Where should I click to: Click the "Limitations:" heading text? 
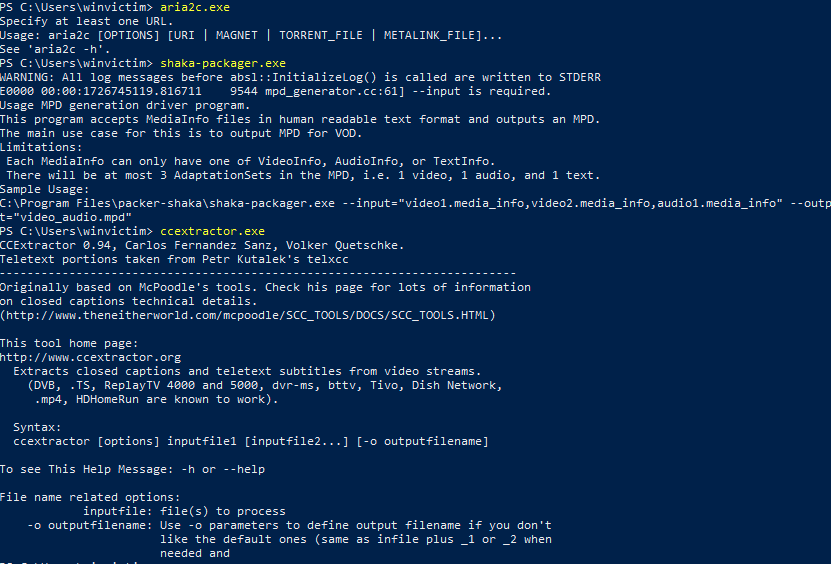[x=42, y=147]
